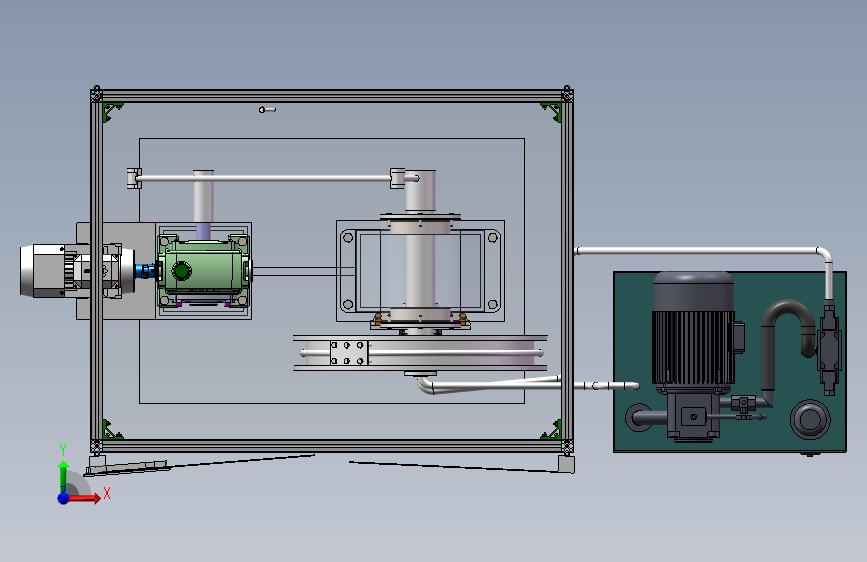
Task: Select the dark green round port on gearbox
Action: click(x=181, y=271)
